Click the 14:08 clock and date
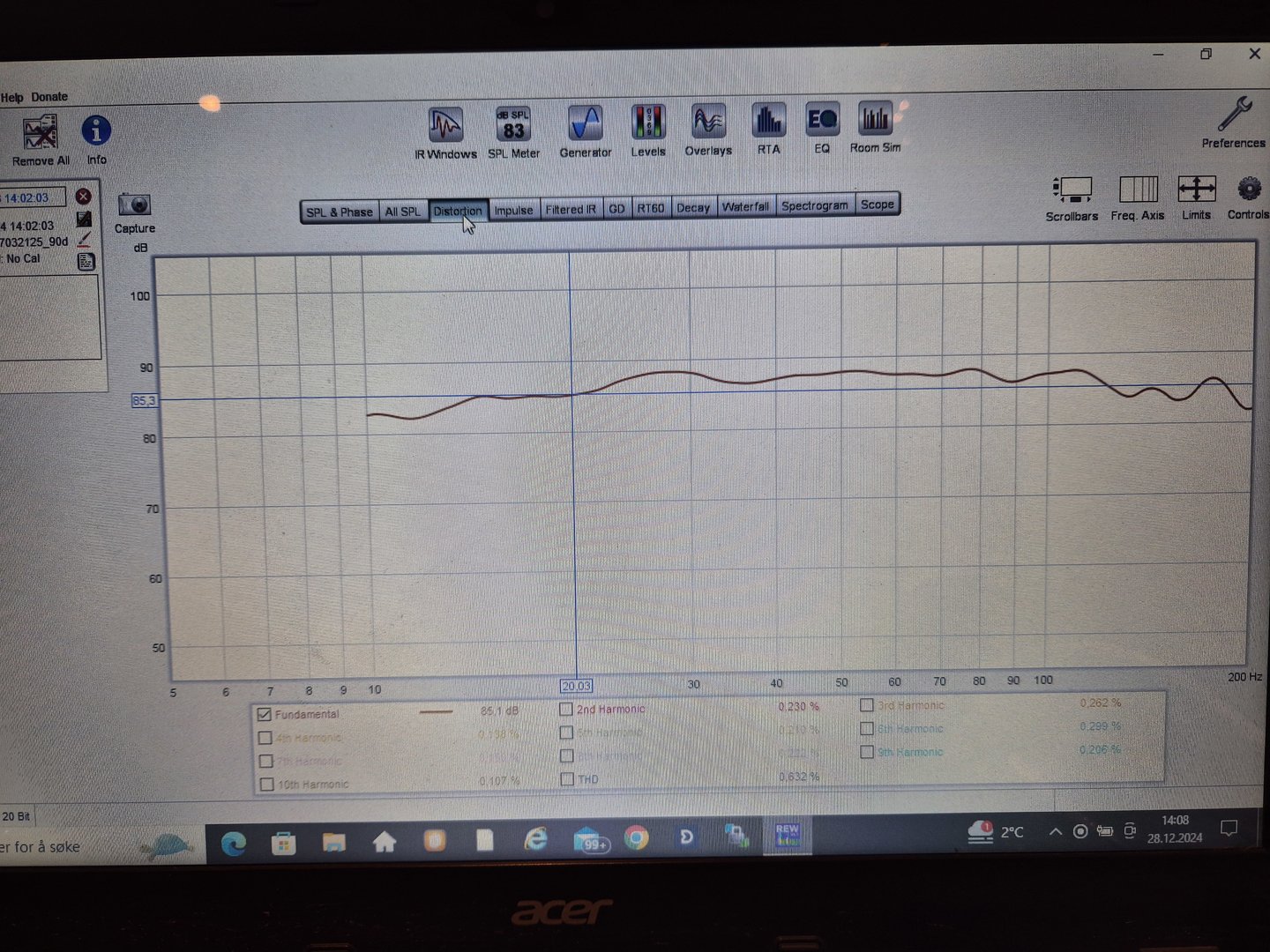This screenshot has width=1270, height=952. pyautogui.click(x=1175, y=829)
